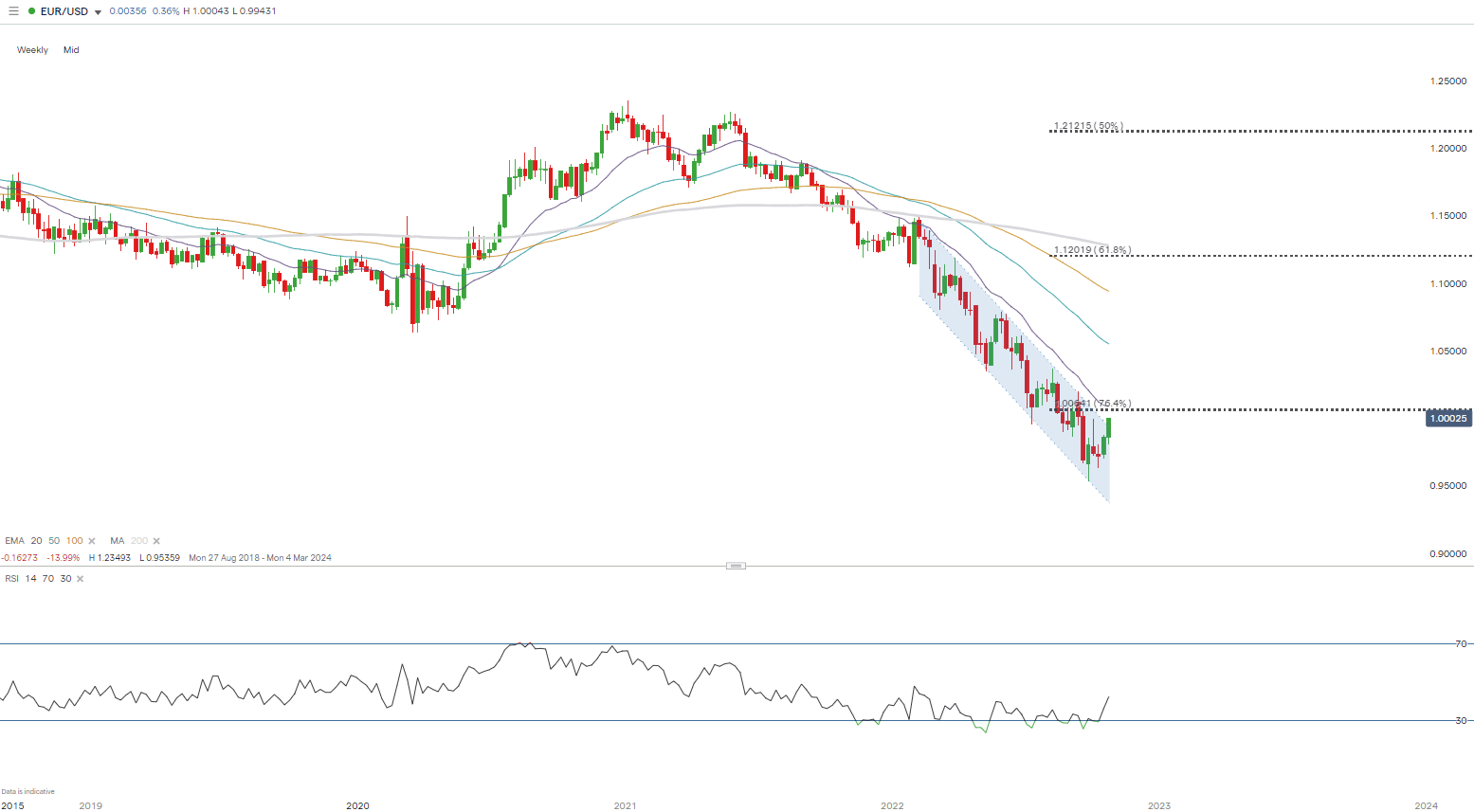Click the L 0.95359 range low value
The width and height of the screenshot is (1474, 812).
coord(160,558)
